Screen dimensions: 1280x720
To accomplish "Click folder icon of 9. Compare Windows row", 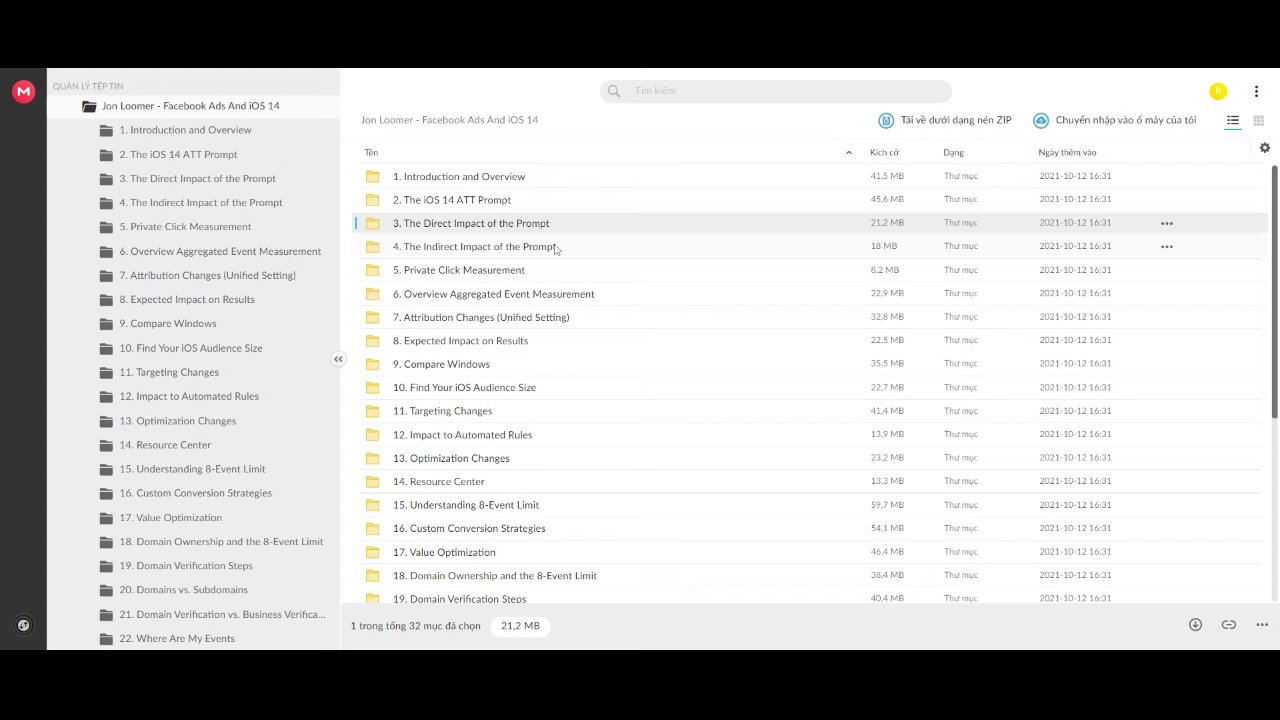I will [373, 364].
